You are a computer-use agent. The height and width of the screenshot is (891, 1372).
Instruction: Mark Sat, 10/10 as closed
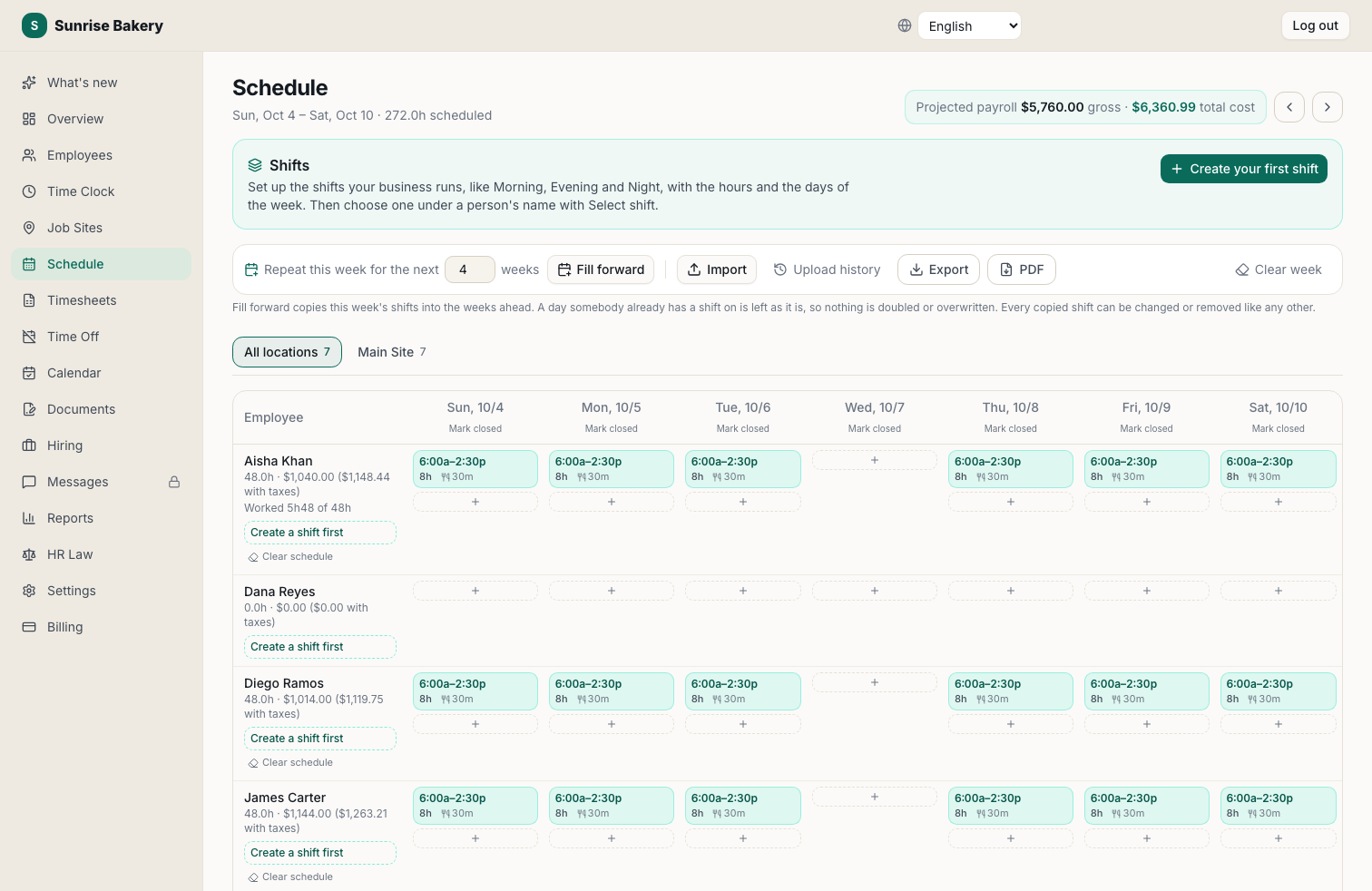(1279, 428)
